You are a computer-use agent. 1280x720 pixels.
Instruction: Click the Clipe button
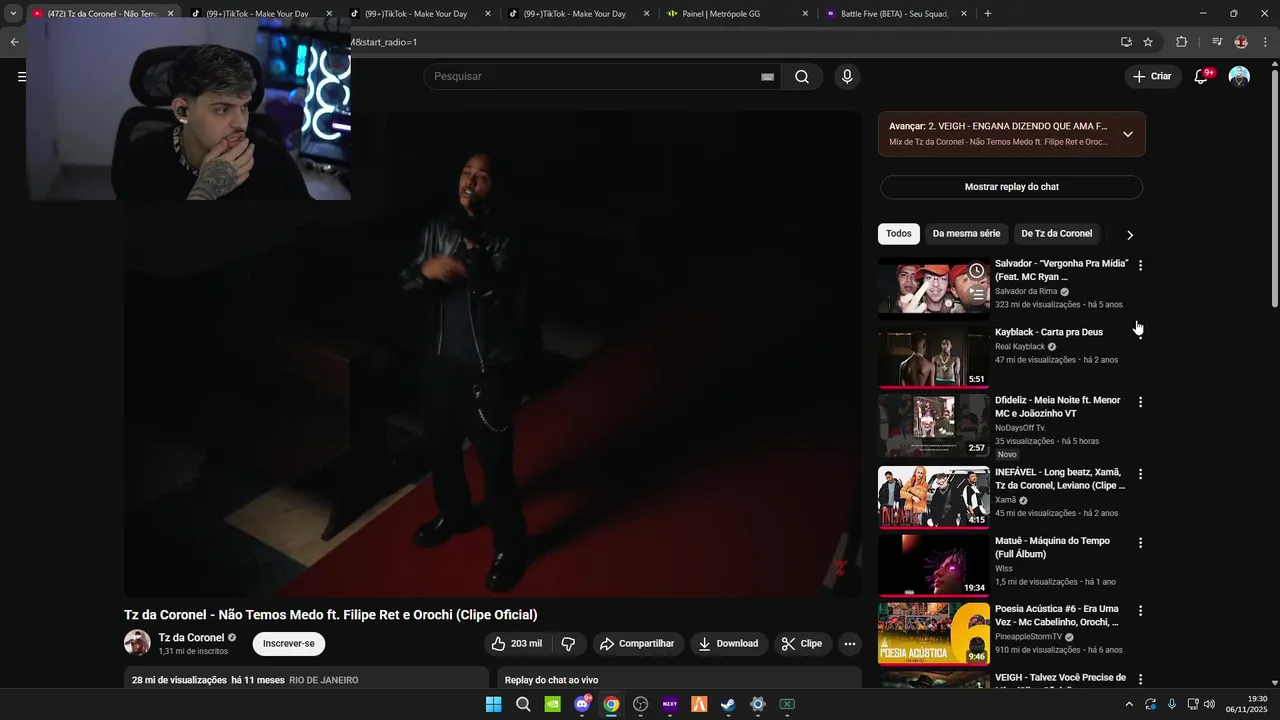coord(802,644)
